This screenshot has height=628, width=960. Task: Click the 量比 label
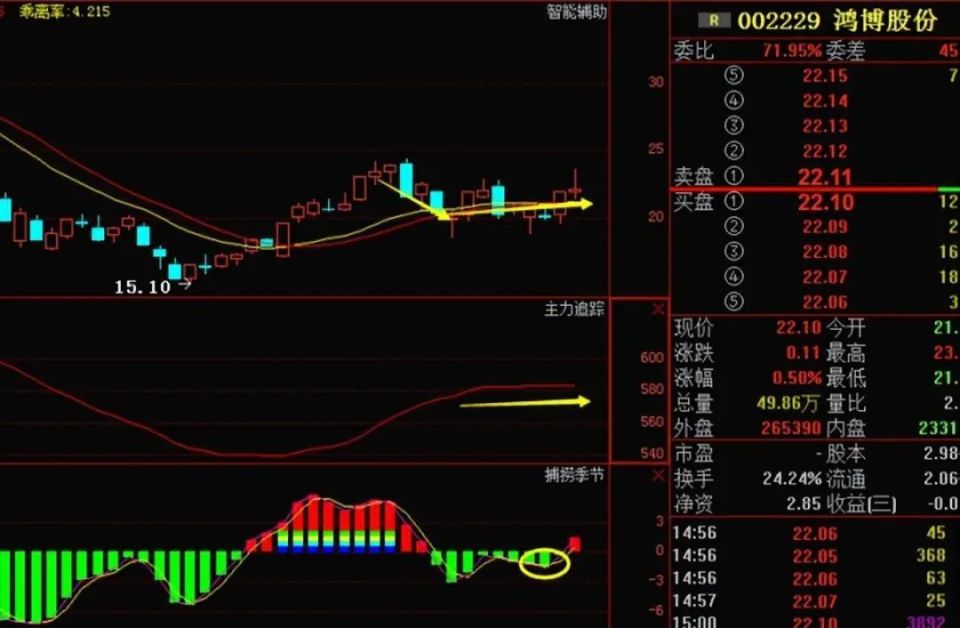[x=846, y=403]
